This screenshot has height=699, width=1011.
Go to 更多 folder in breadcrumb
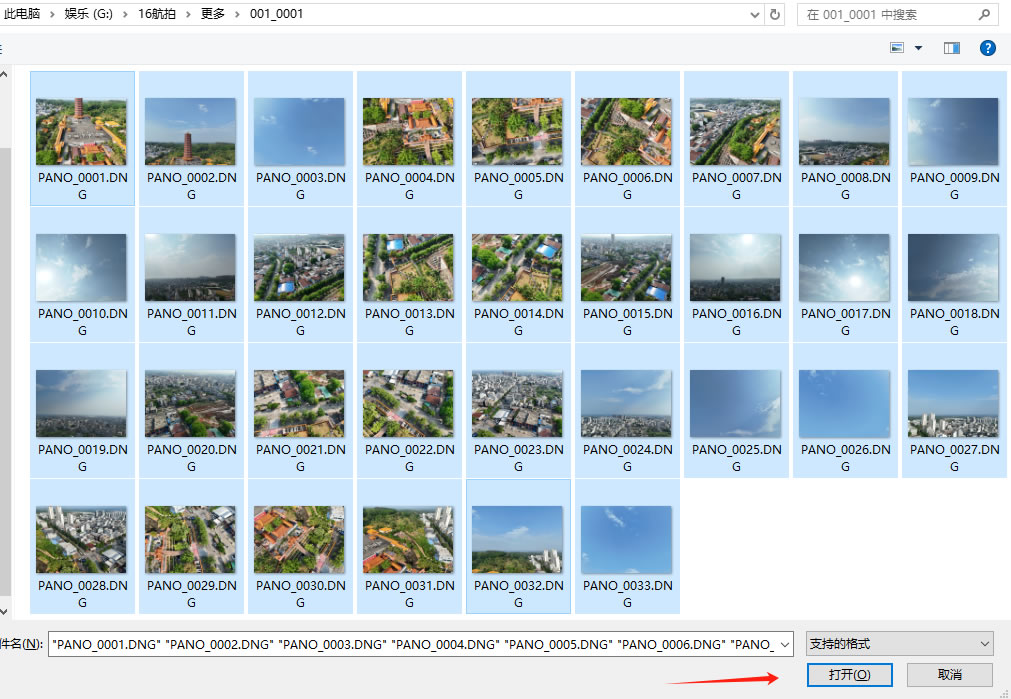tap(214, 14)
